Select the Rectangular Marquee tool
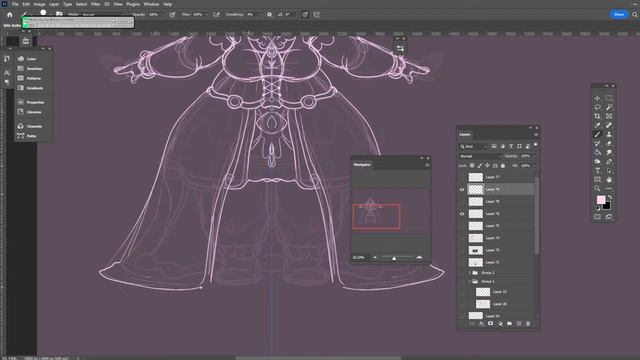Image resolution: width=640 pixels, height=360 pixels. tap(609, 98)
